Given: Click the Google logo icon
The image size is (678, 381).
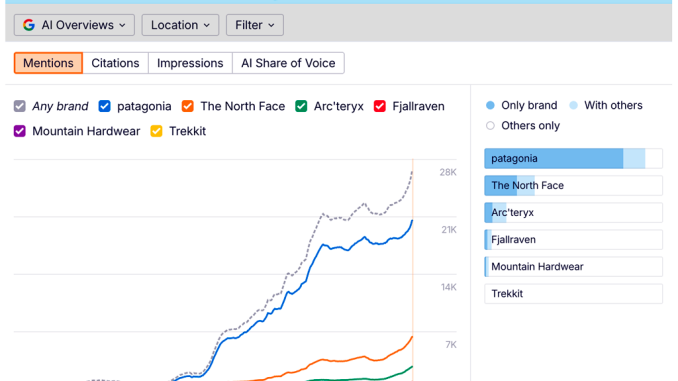Looking at the screenshot, I should (x=29, y=25).
